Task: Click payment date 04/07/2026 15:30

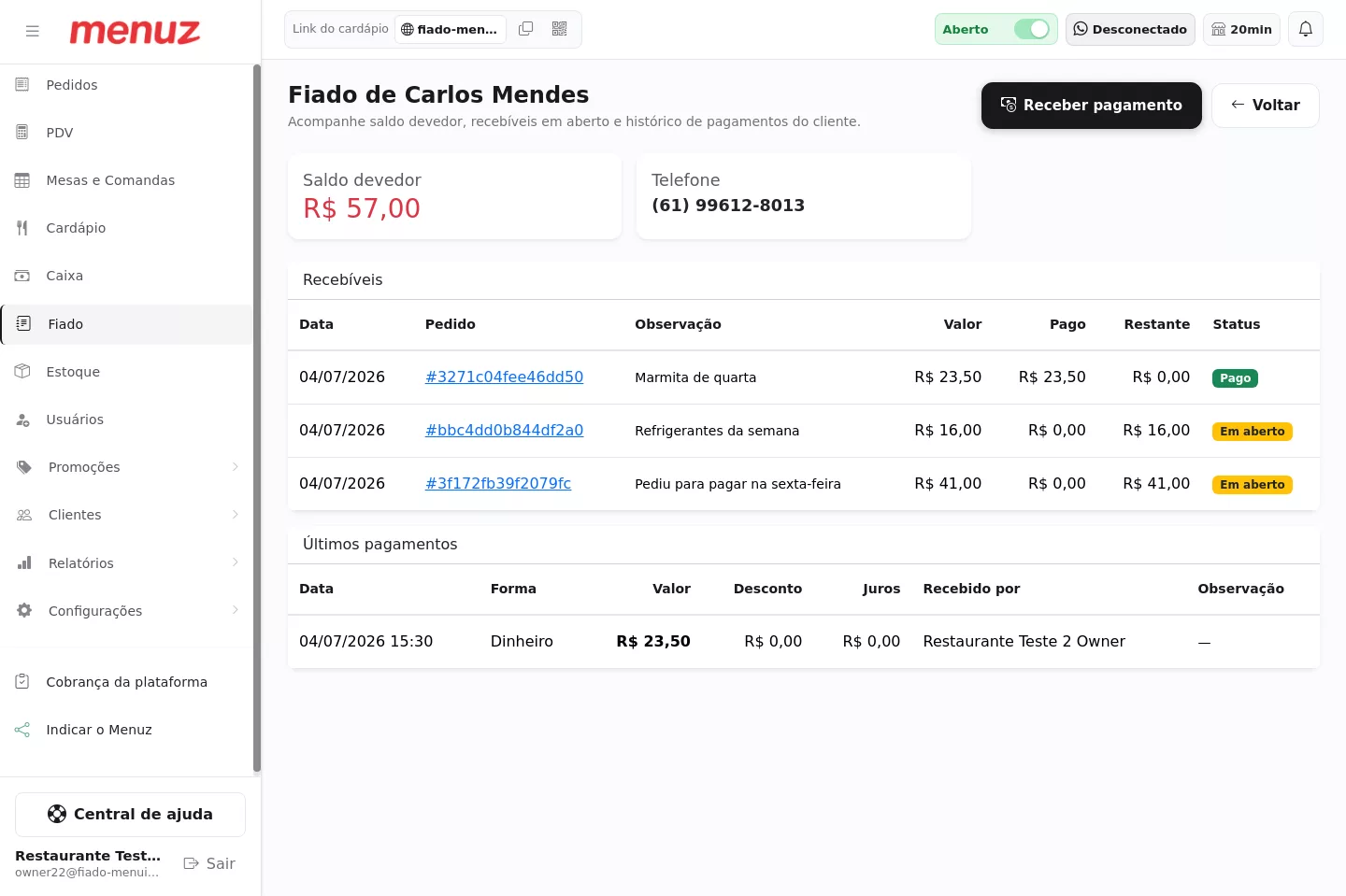Action: click(365, 641)
